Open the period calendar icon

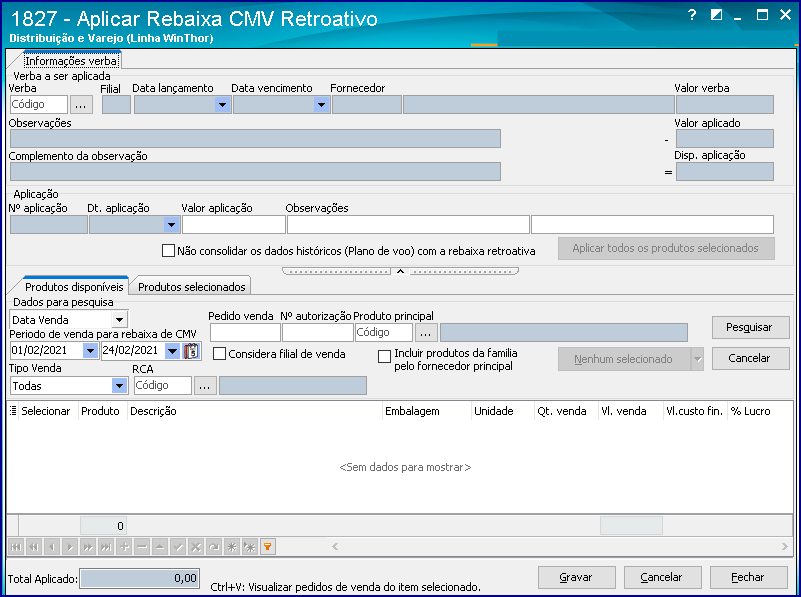tap(191, 351)
